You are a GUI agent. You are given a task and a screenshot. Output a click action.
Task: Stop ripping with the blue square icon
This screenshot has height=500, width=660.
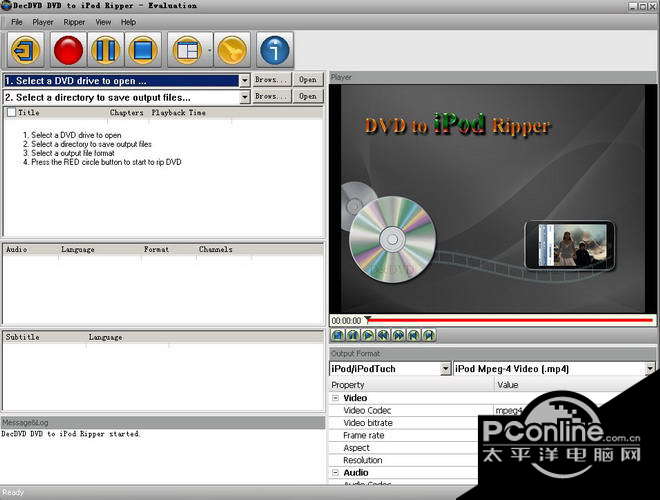pyautogui.click(x=143, y=50)
